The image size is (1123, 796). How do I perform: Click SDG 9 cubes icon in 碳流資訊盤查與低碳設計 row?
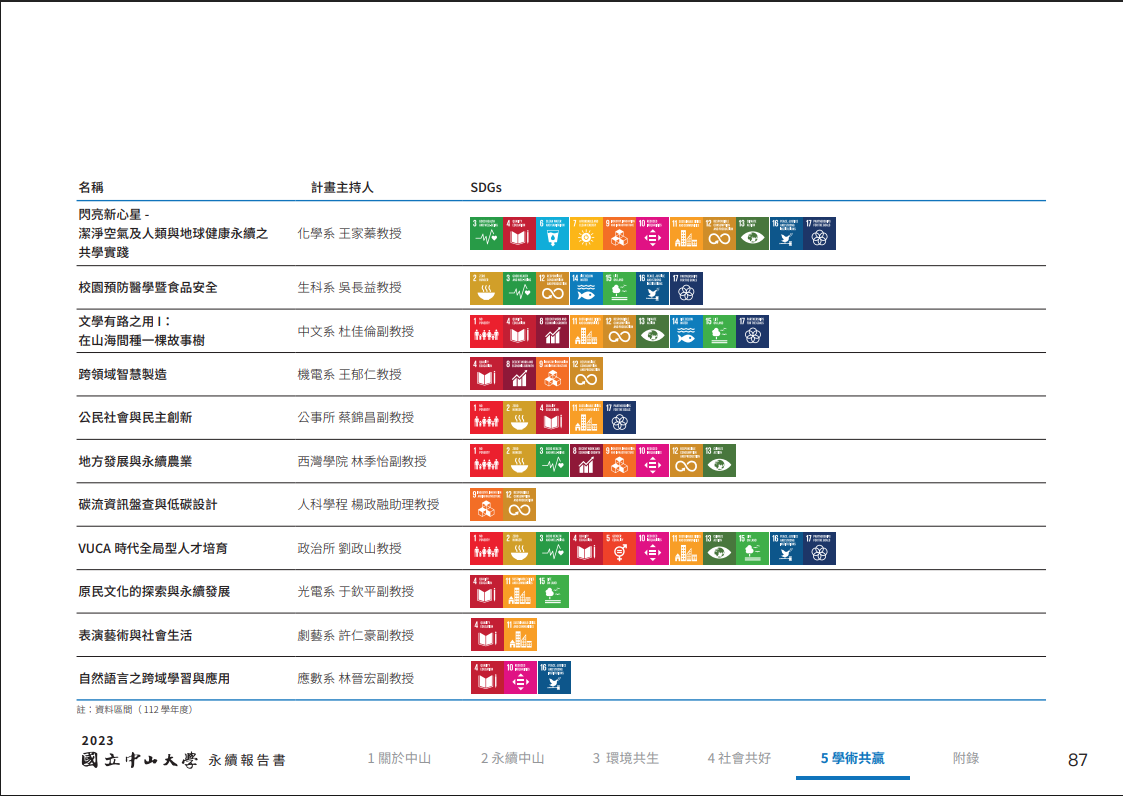(x=487, y=504)
